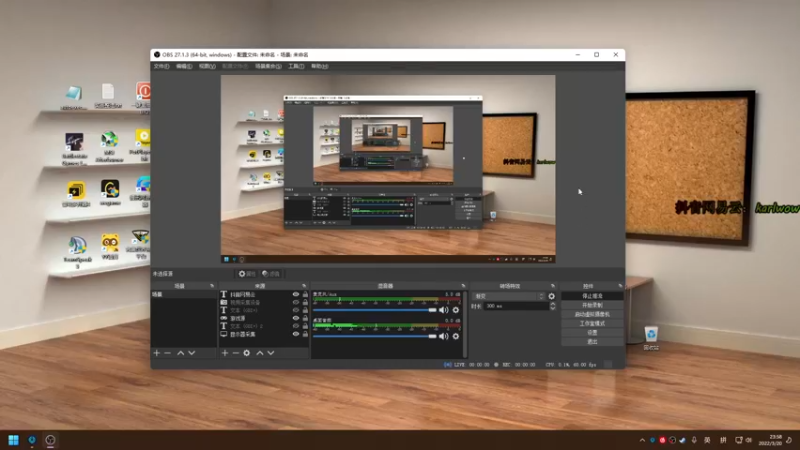The image size is (800, 450).
Task: Click the 时长 duration stepper arrows
Action: [x=553, y=306]
